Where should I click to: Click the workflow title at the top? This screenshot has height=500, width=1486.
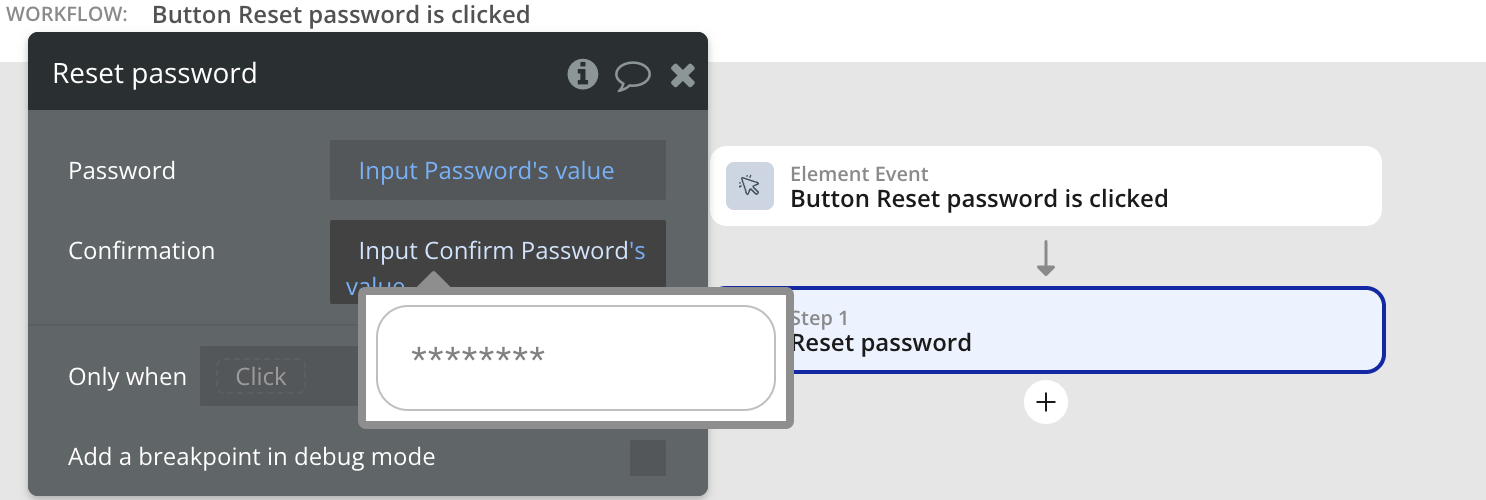point(341,15)
